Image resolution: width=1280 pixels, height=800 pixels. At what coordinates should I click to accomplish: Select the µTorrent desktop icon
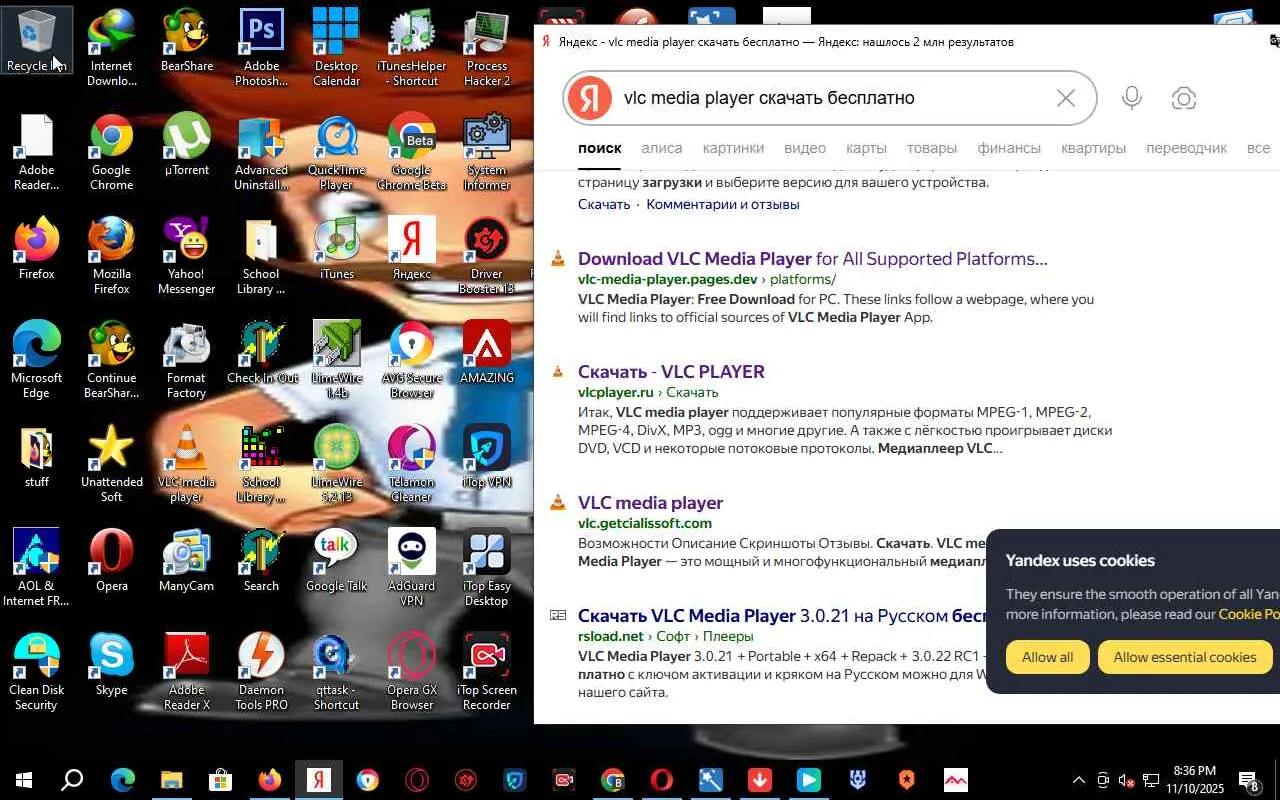pyautogui.click(x=187, y=145)
